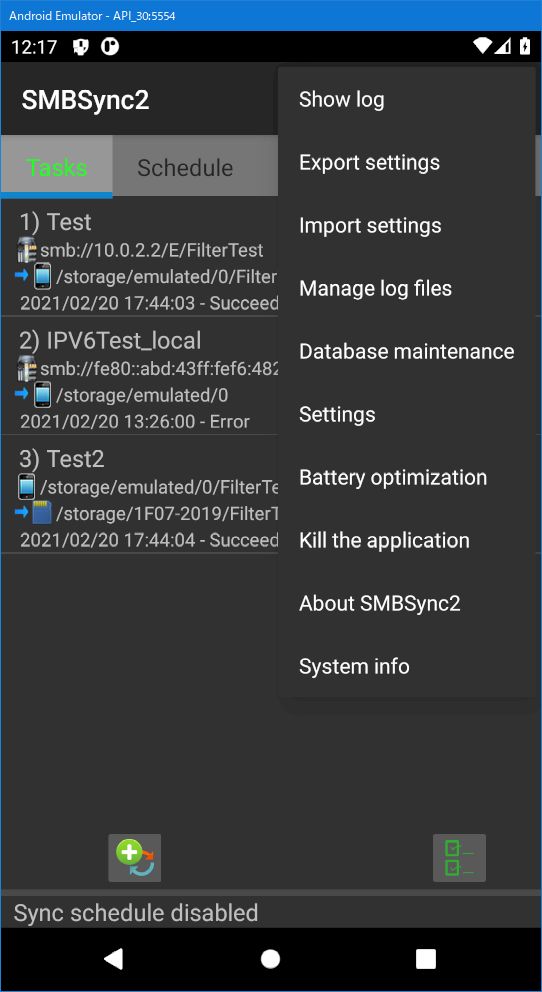
Task: Choose Export settings menu entry
Action: coord(407,163)
